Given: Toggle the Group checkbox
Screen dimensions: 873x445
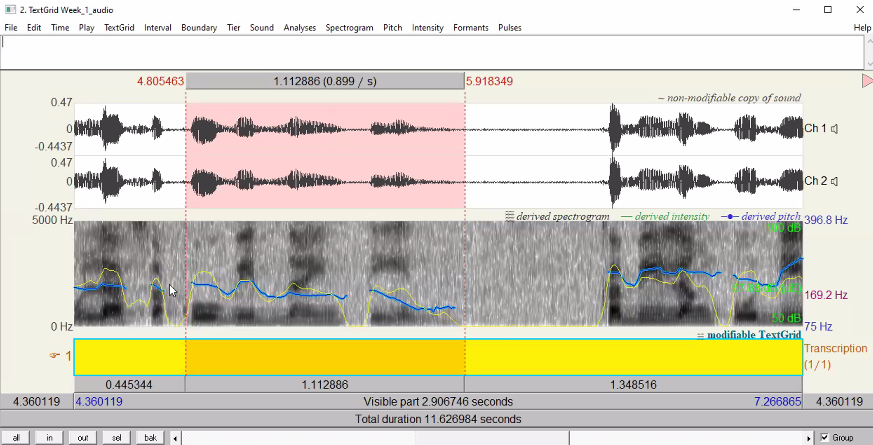Looking at the screenshot, I should coord(824,438).
